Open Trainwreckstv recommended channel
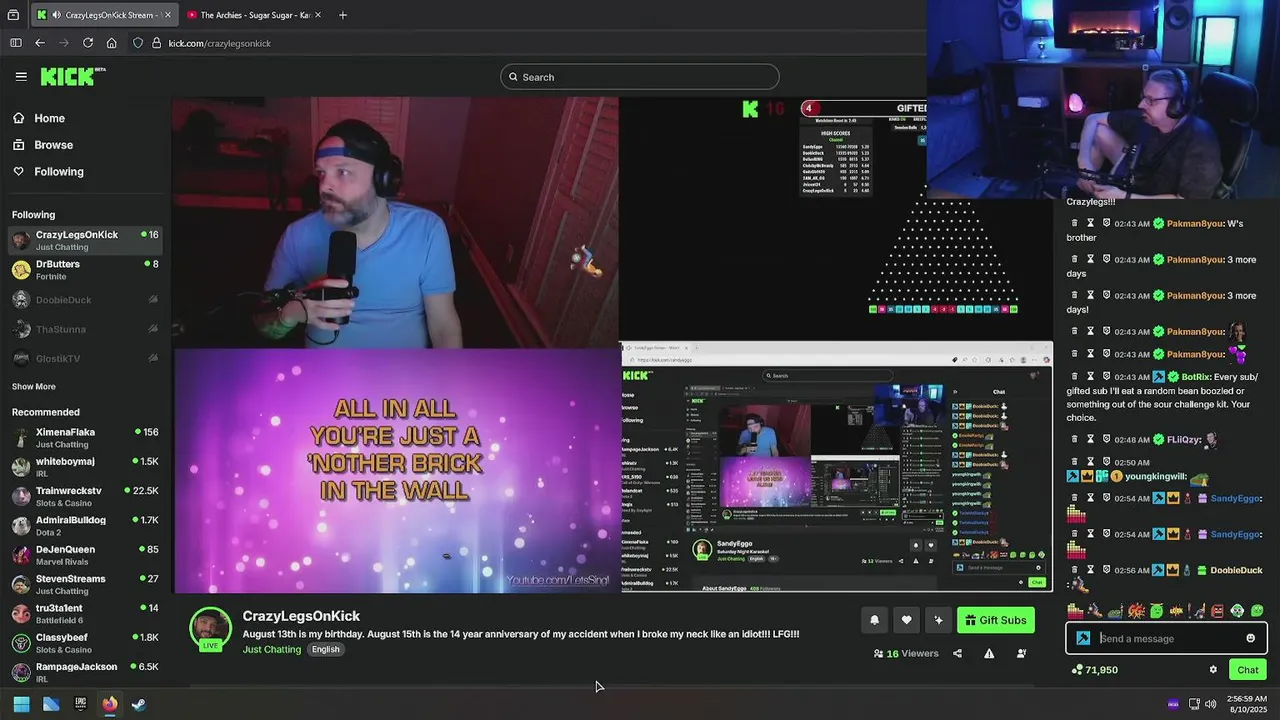The image size is (1280, 720). click(84, 497)
